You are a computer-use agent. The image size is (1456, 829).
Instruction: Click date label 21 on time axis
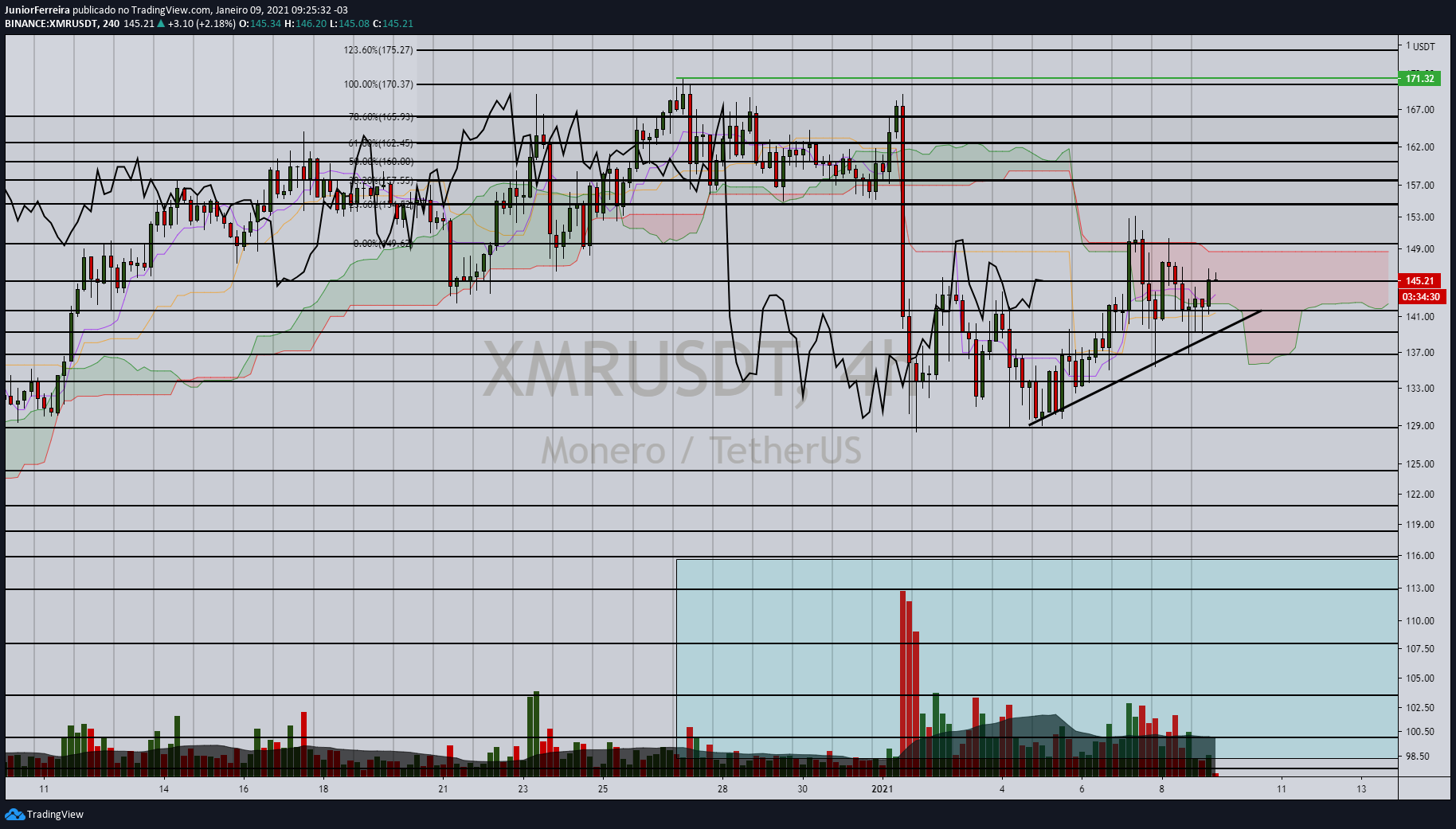tap(443, 789)
